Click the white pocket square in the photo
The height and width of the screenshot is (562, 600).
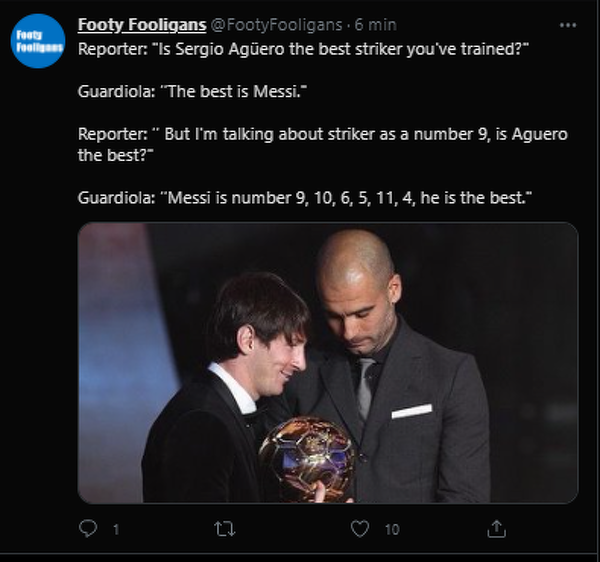(x=411, y=411)
